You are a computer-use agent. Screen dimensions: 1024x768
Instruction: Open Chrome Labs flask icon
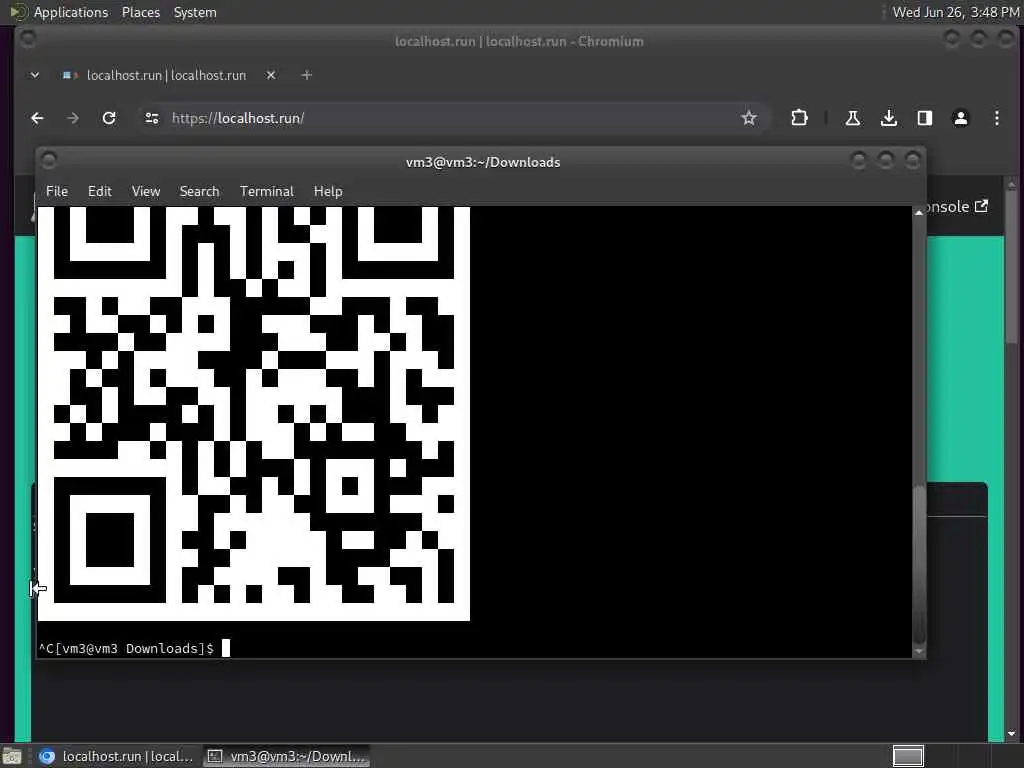[x=852, y=118]
